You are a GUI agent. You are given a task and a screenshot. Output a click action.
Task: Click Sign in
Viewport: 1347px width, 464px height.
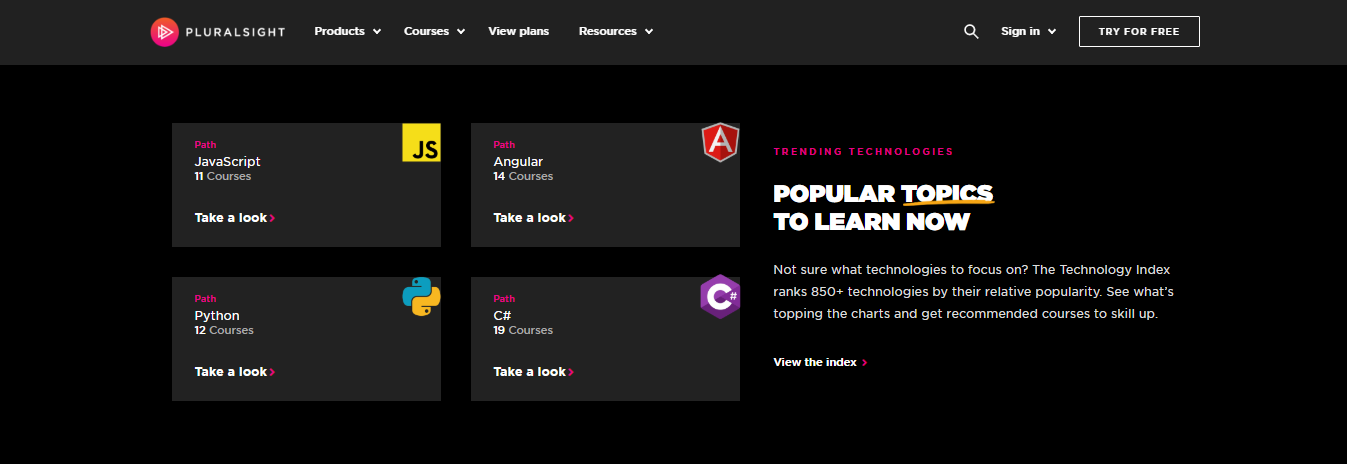[1020, 31]
